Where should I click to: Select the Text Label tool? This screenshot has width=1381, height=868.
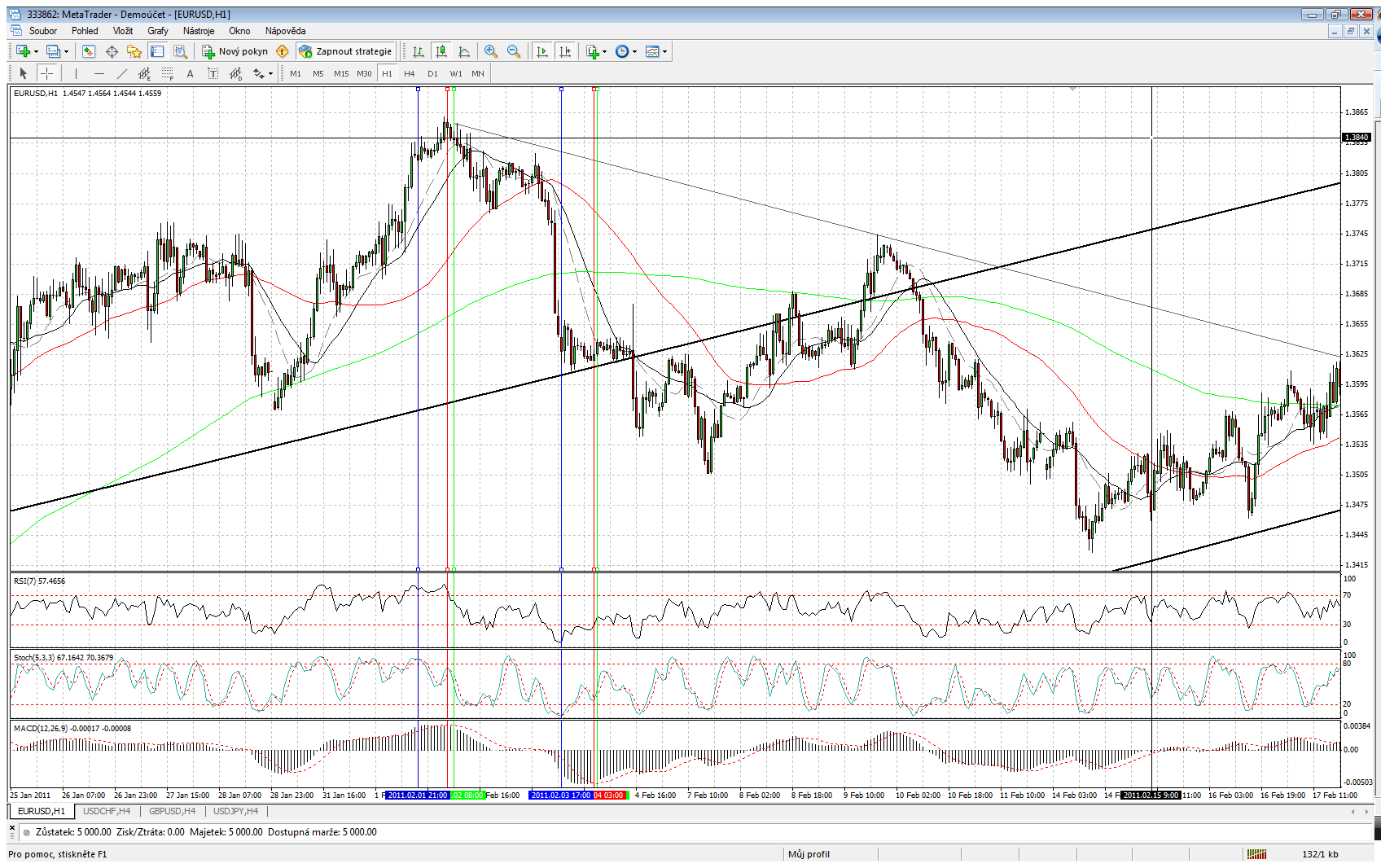point(213,73)
